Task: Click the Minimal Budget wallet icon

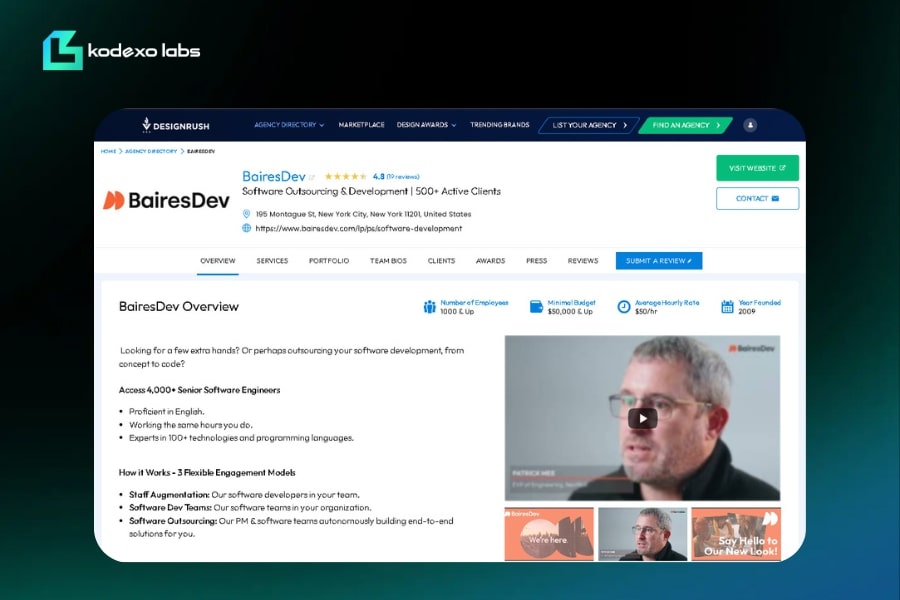Action: pyautogui.click(x=536, y=307)
